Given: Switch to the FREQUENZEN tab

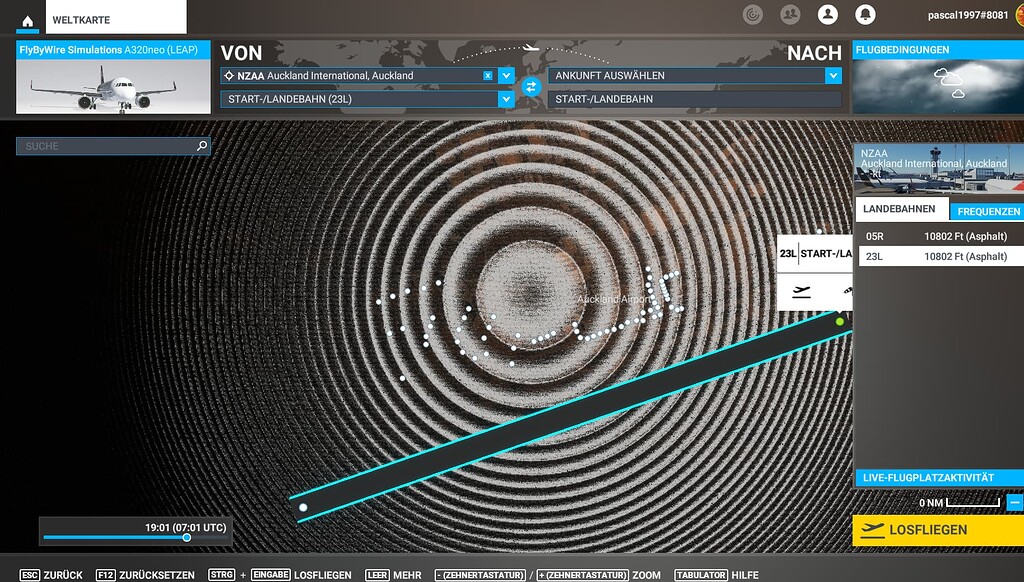Looking at the screenshot, I should coord(990,208).
